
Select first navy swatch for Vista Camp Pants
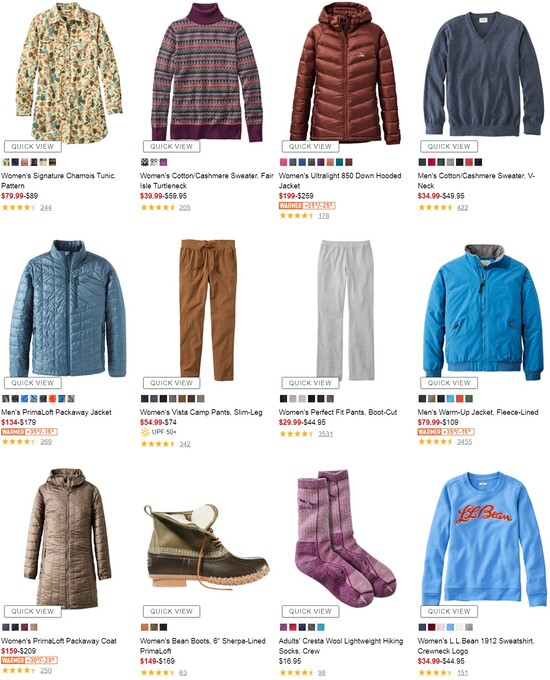[x=144, y=399]
